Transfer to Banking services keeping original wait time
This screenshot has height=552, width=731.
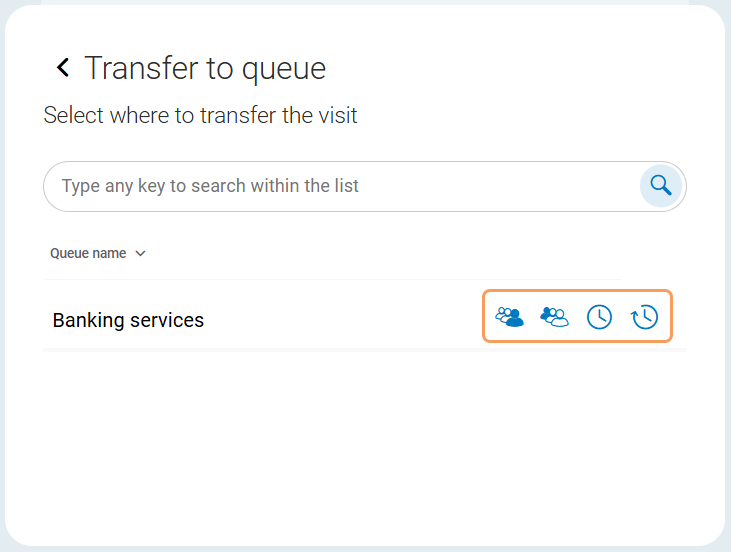[x=644, y=317]
